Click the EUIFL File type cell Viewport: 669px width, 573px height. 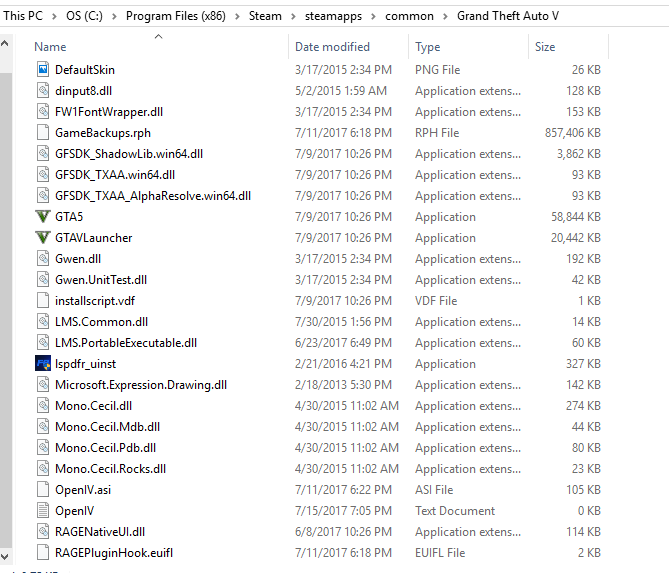coord(440,553)
